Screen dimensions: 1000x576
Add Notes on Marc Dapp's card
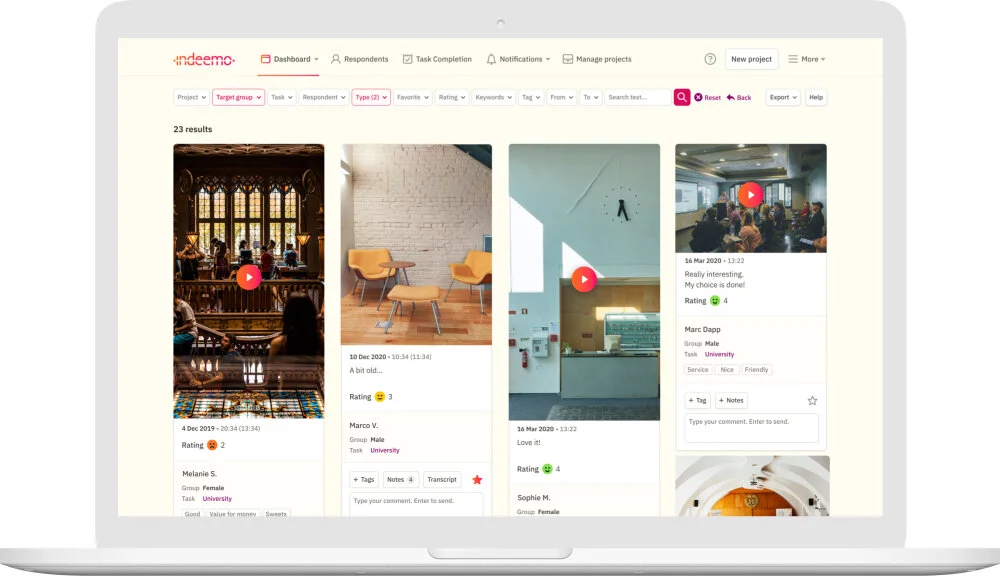click(x=731, y=401)
